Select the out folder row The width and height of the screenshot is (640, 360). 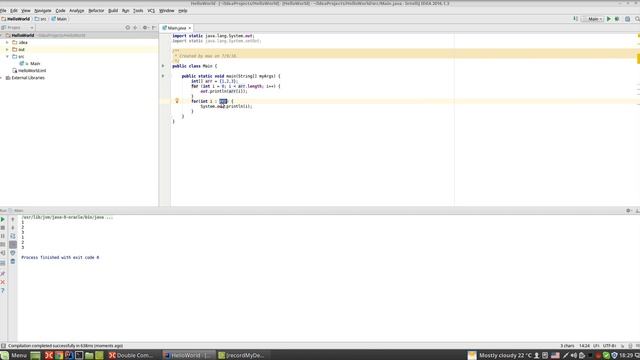(79, 49)
